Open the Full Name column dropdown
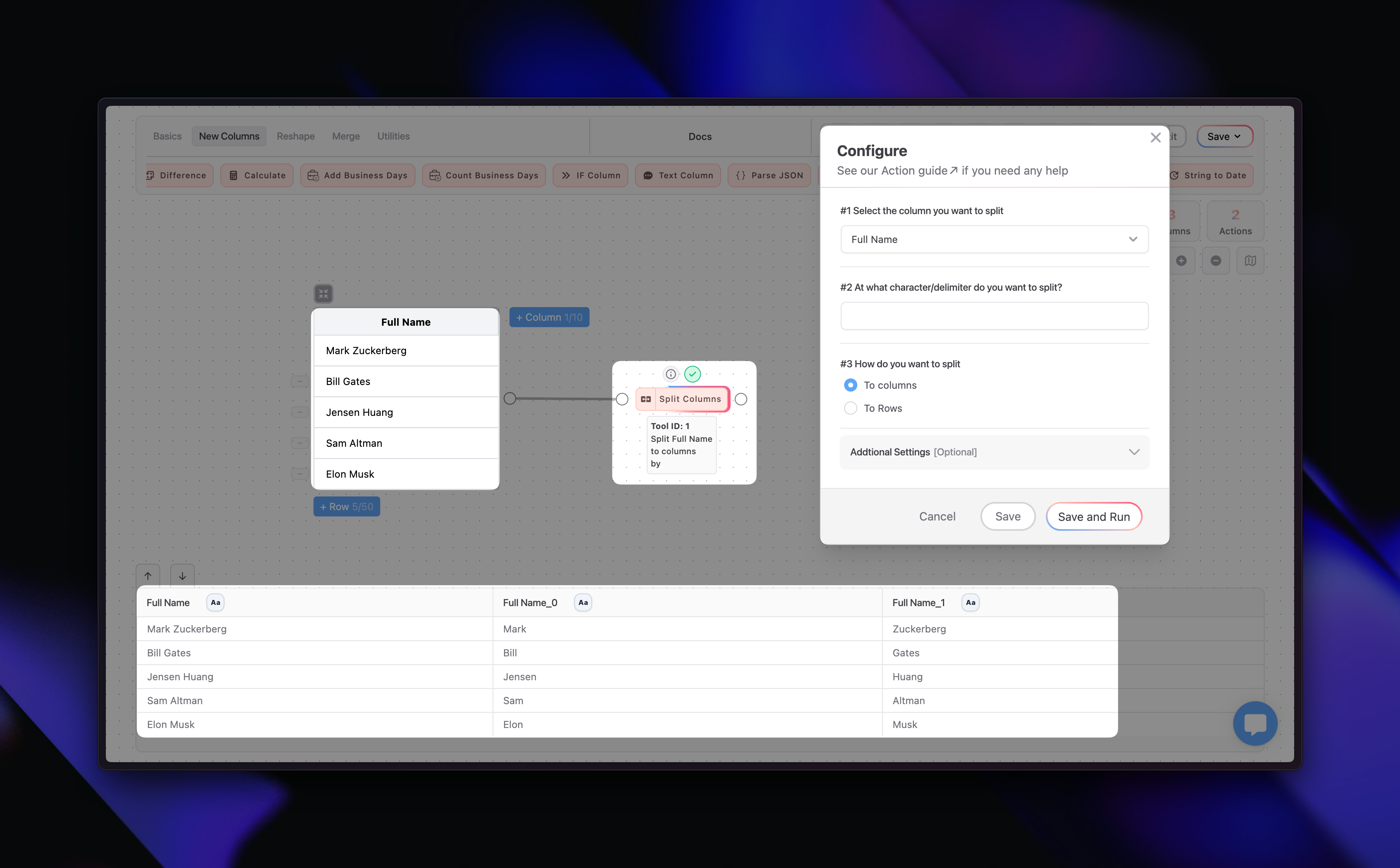1400x868 pixels. point(994,239)
